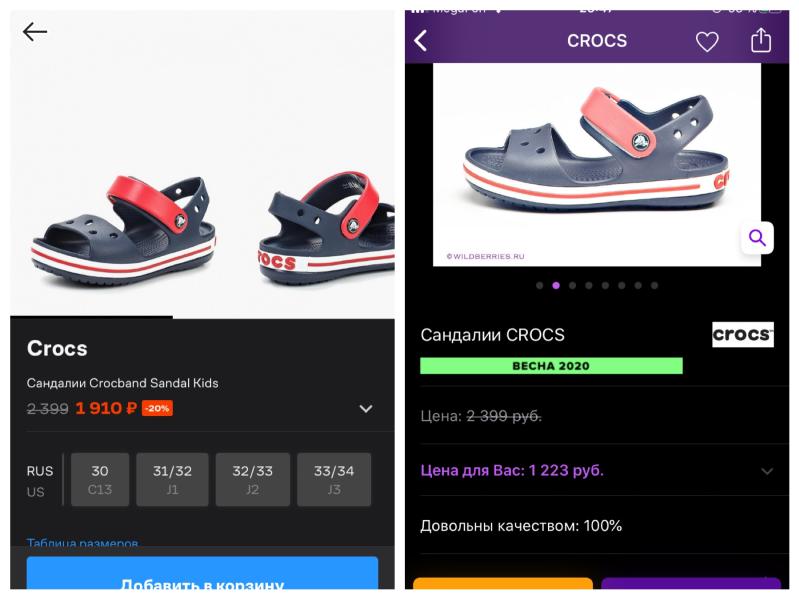Tap the 'ВЕСНА 2020' green label

tap(551, 366)
